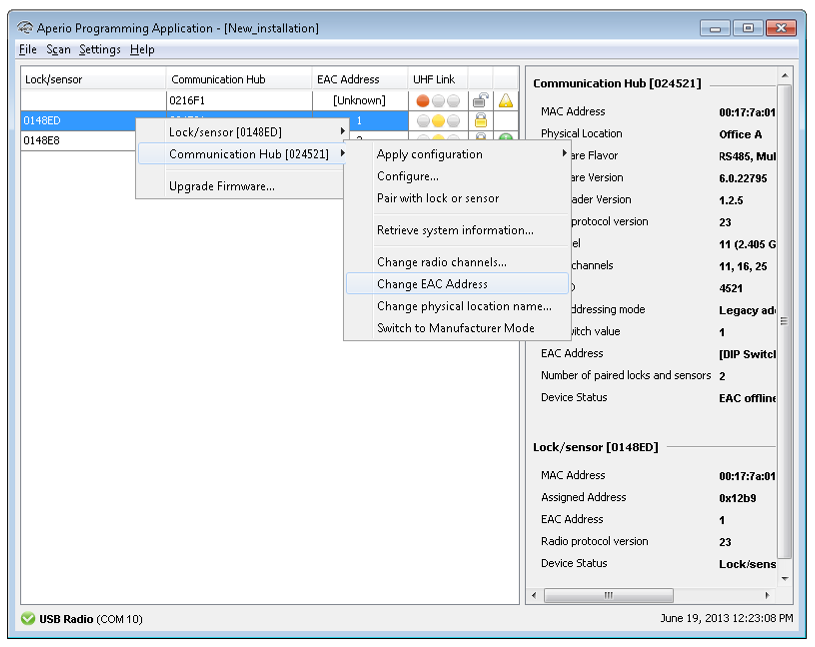Click the horizontal scroll right arrow
Screen dimensions: 815x647
pos(767,595)
